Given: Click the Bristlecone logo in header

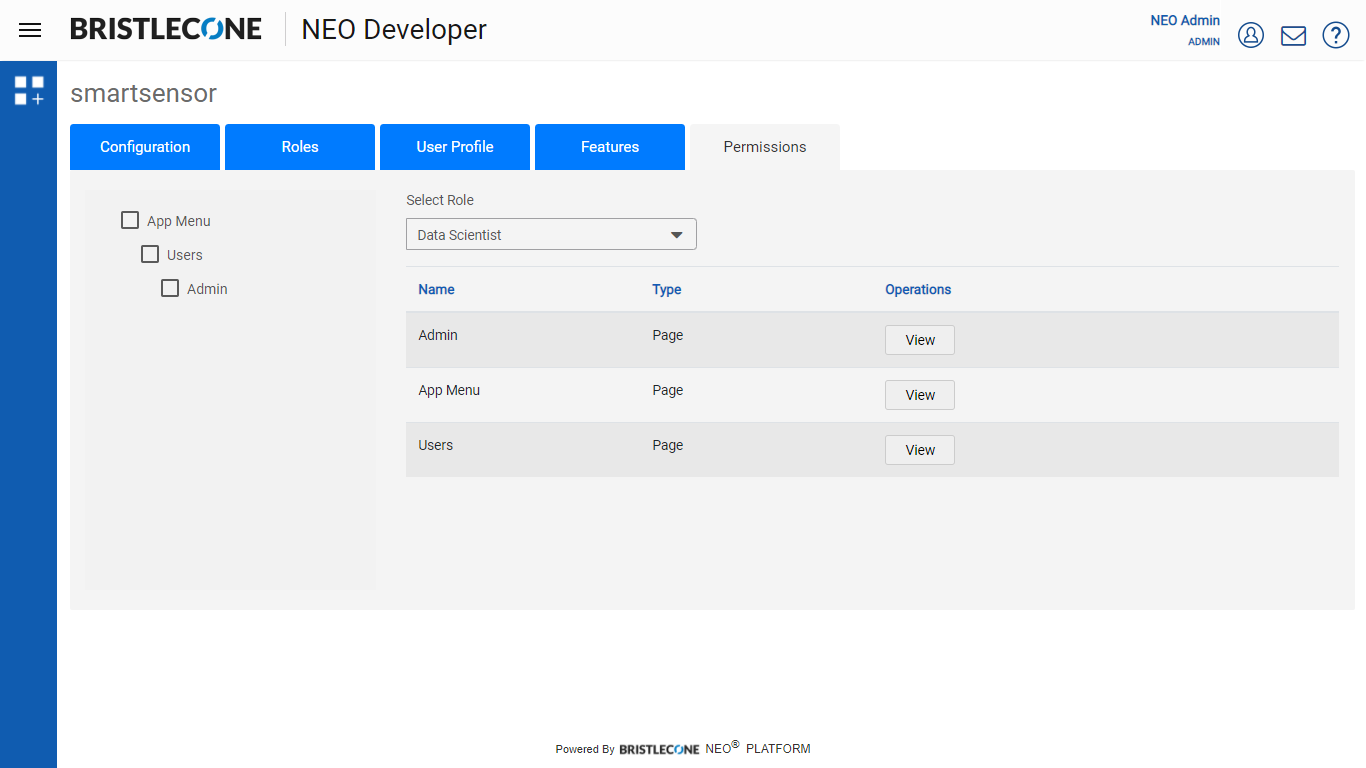Looking at the screenshot, I should pyautogui.click(x=166, y=30).
